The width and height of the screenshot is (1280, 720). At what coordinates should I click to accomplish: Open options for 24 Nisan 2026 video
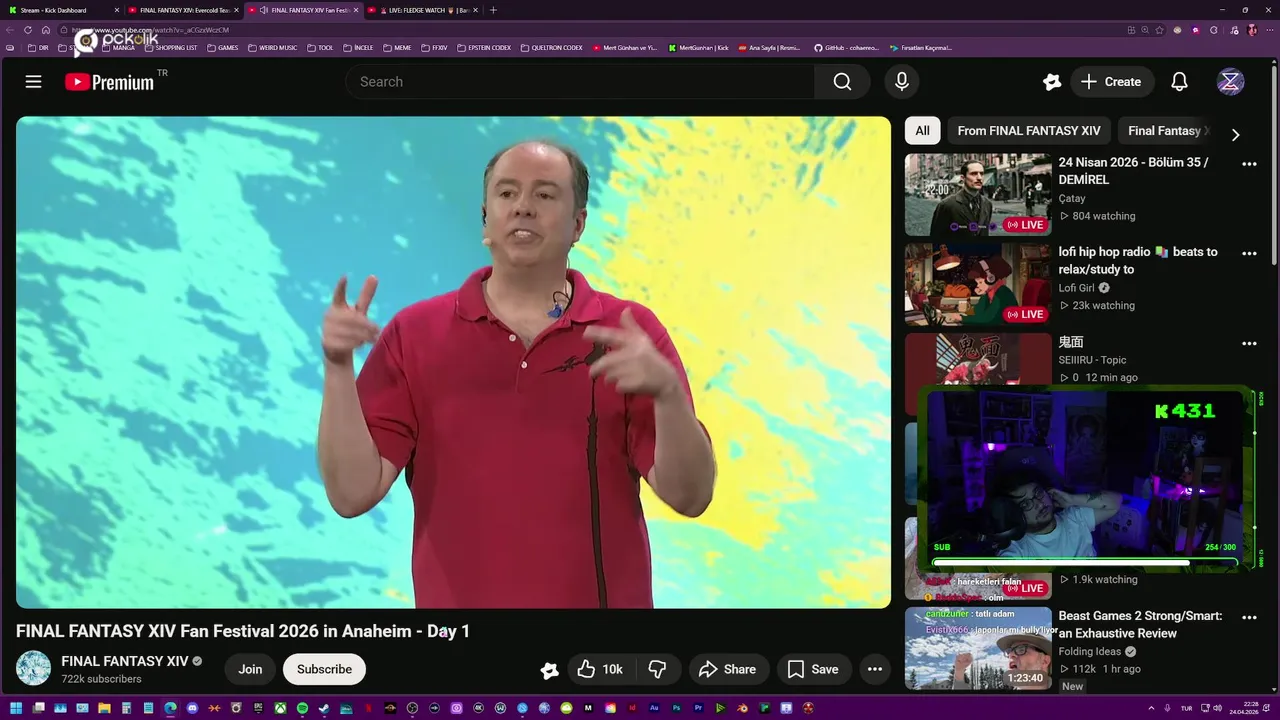[x=1249, y=163]
